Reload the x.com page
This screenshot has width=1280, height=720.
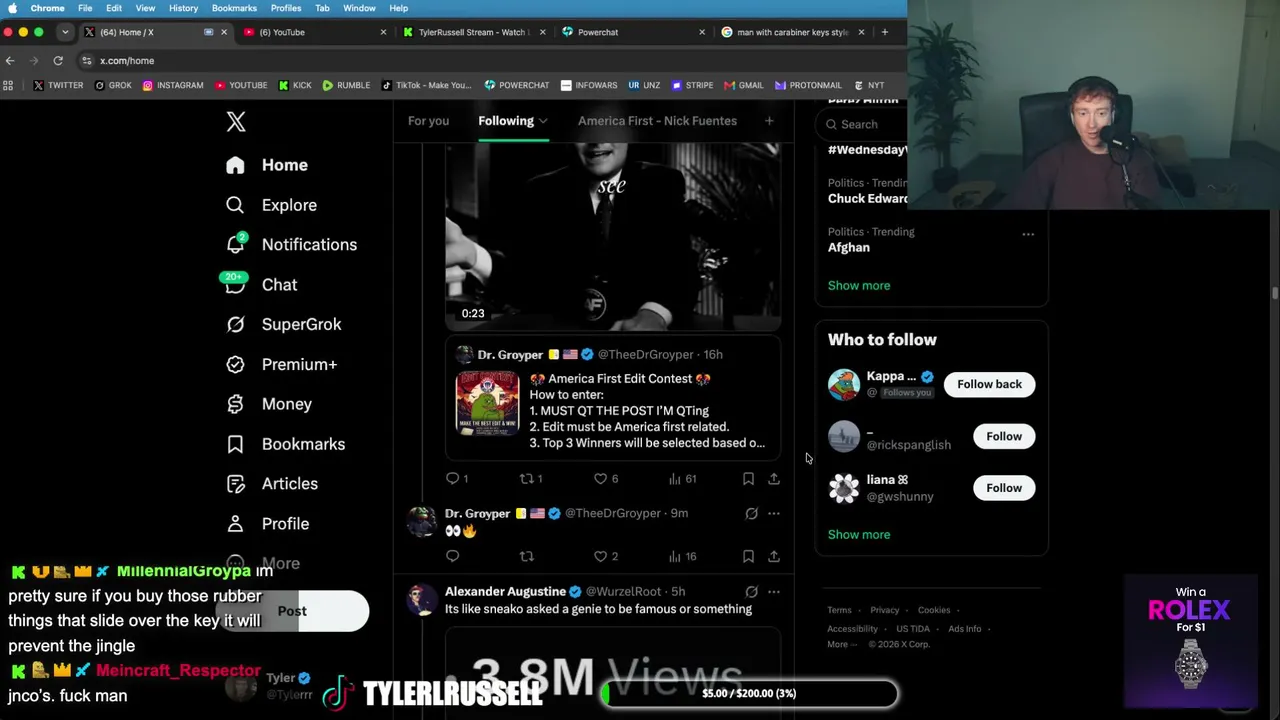pyautogui.click(x=58, y=61)
